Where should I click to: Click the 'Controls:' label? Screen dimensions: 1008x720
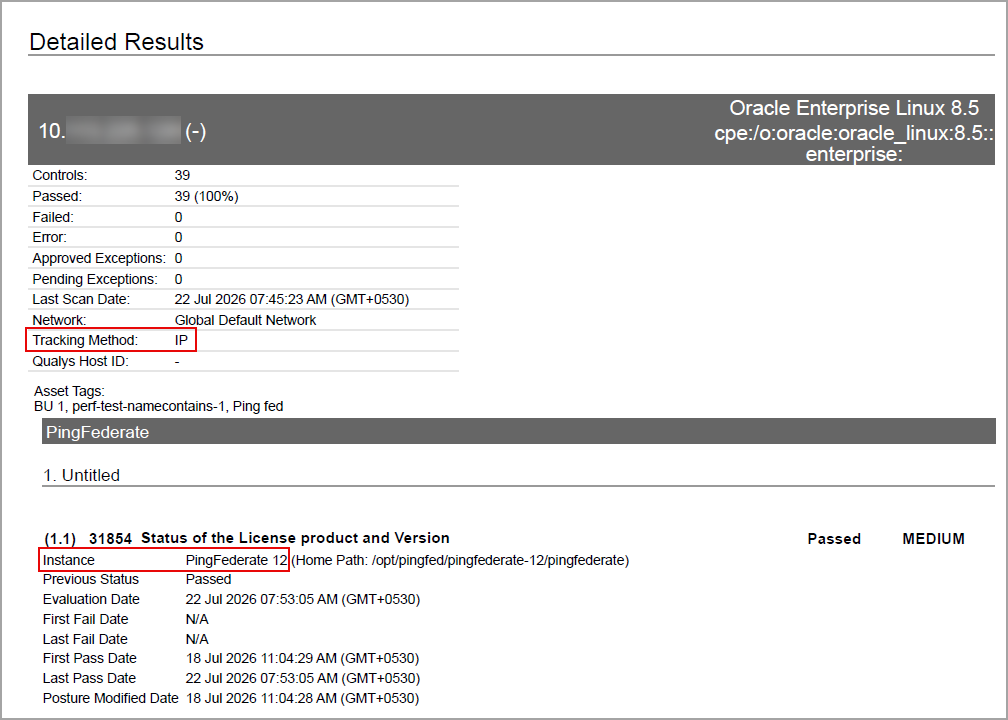pyautogui.click(x=60, y=176)
